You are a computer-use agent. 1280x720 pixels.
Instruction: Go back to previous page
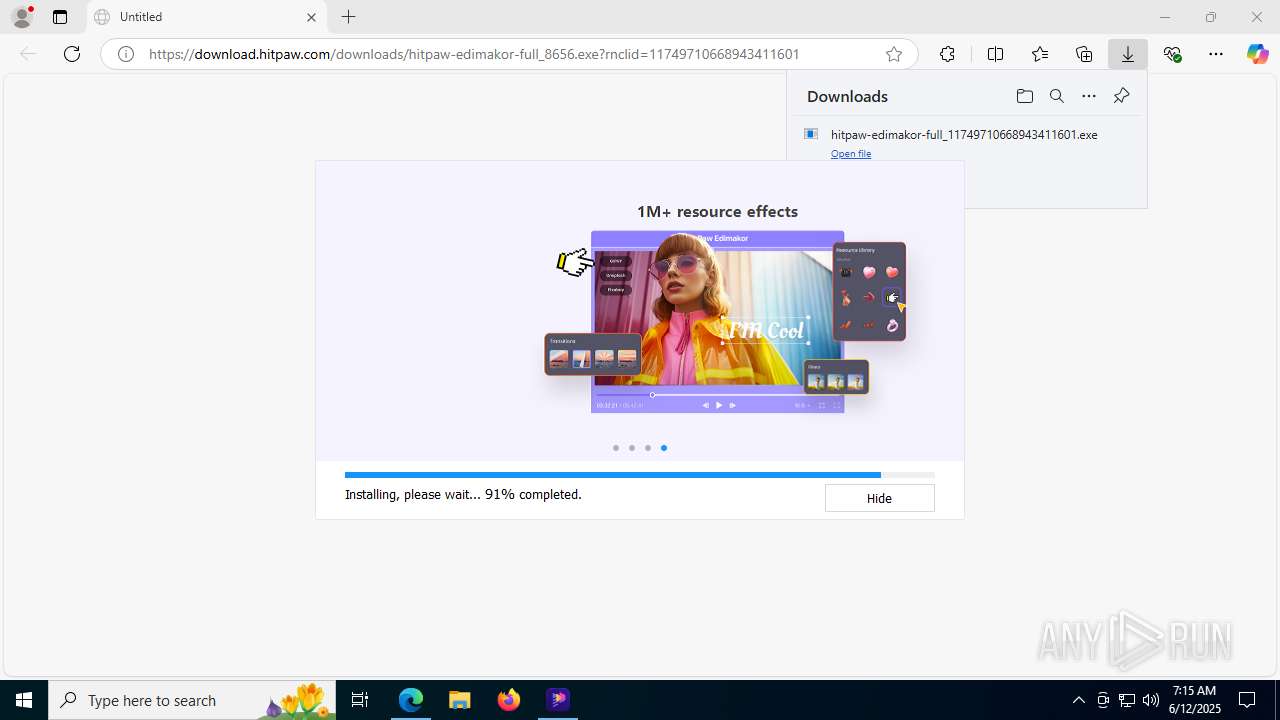28,54
